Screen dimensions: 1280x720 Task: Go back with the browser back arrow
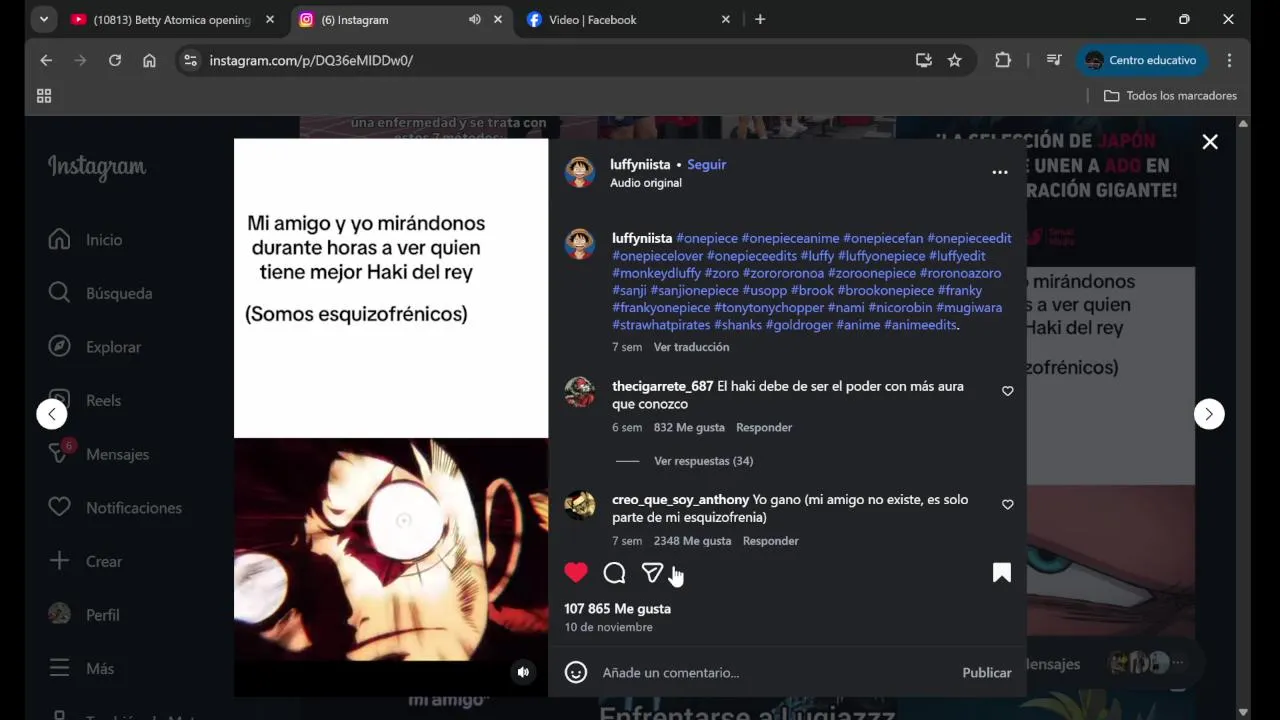(x=46, y=60)
